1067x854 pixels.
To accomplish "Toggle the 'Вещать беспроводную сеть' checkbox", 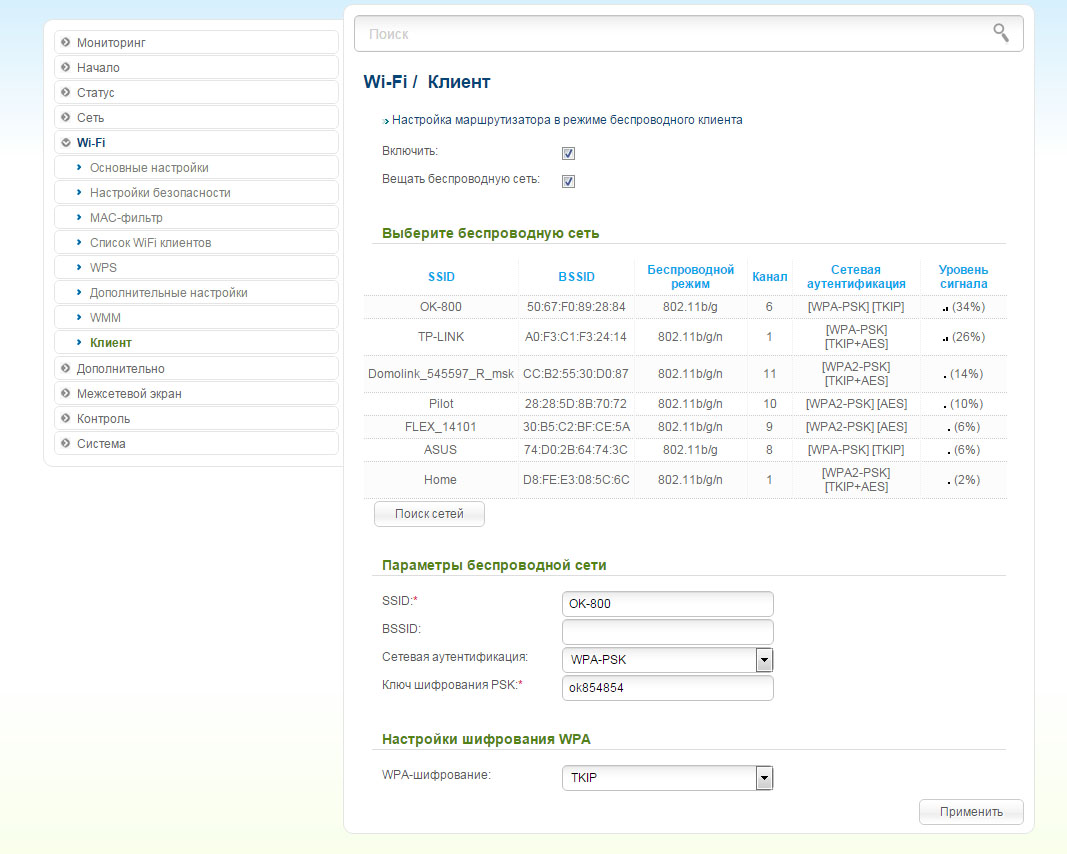I will click(568, 182).
